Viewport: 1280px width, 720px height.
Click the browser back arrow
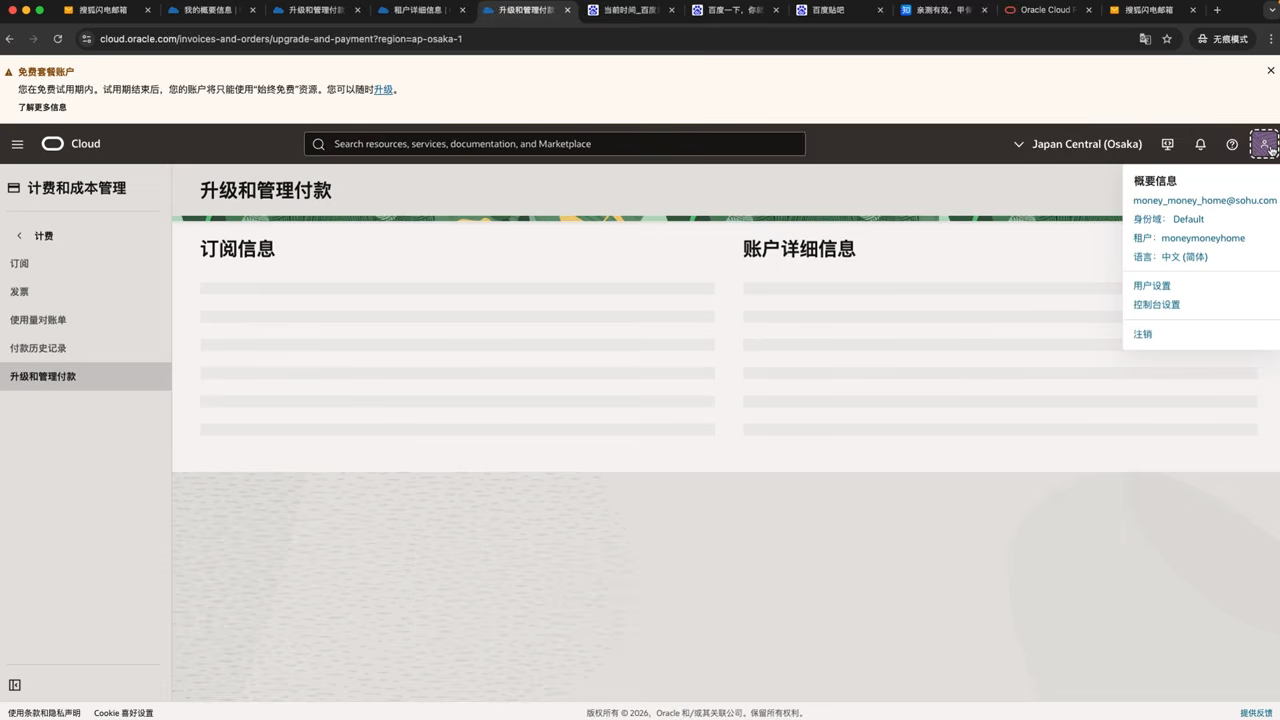10,39
